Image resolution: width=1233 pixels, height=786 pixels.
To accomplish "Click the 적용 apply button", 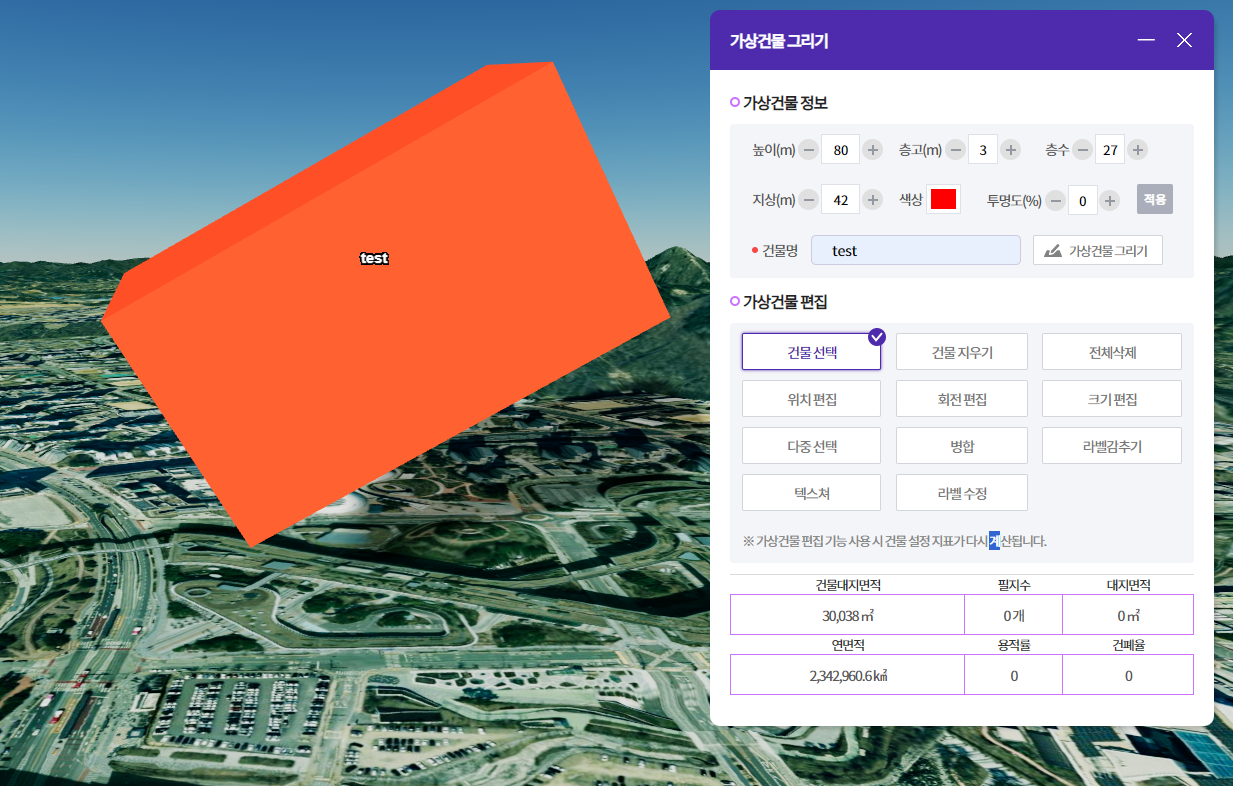I will point(1155,199).
